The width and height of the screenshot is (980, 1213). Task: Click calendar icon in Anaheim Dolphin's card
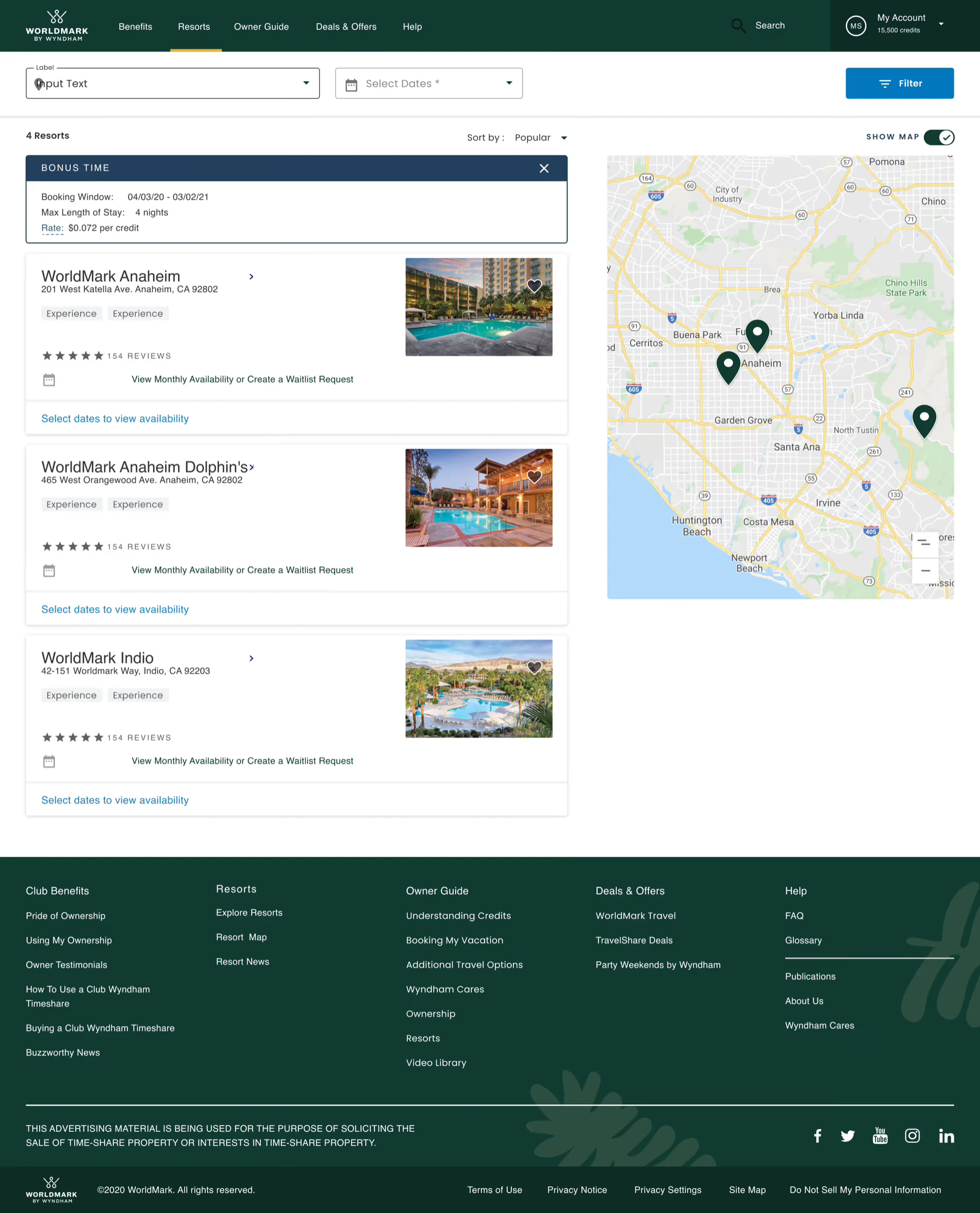49,570
